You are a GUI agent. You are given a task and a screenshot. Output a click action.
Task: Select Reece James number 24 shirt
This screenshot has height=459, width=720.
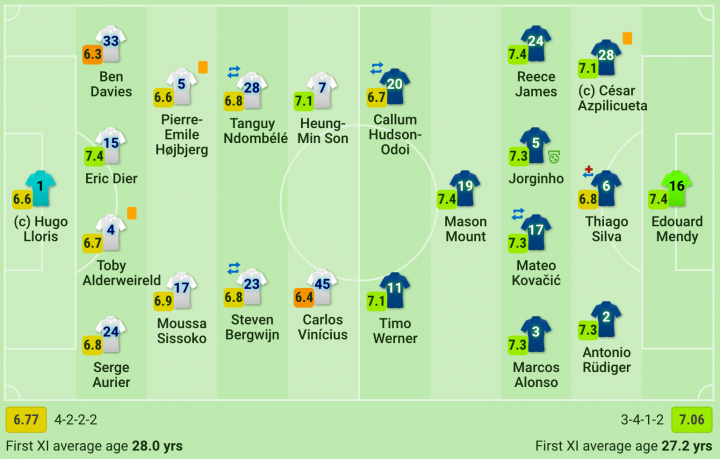pyautogui.click(x=535, y=43)
